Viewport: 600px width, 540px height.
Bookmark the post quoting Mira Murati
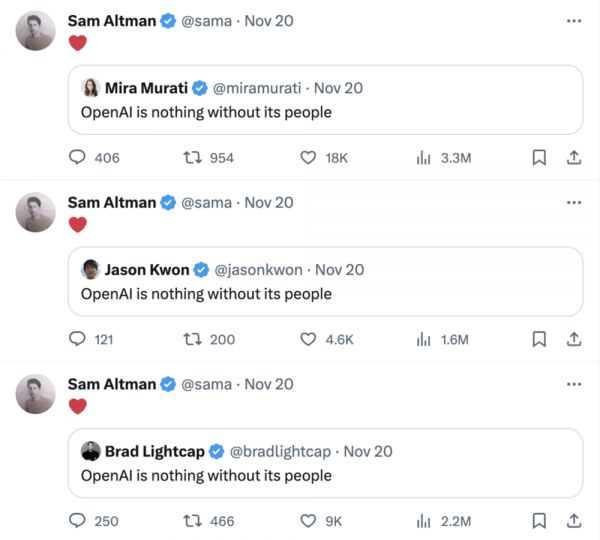(539, 157)
